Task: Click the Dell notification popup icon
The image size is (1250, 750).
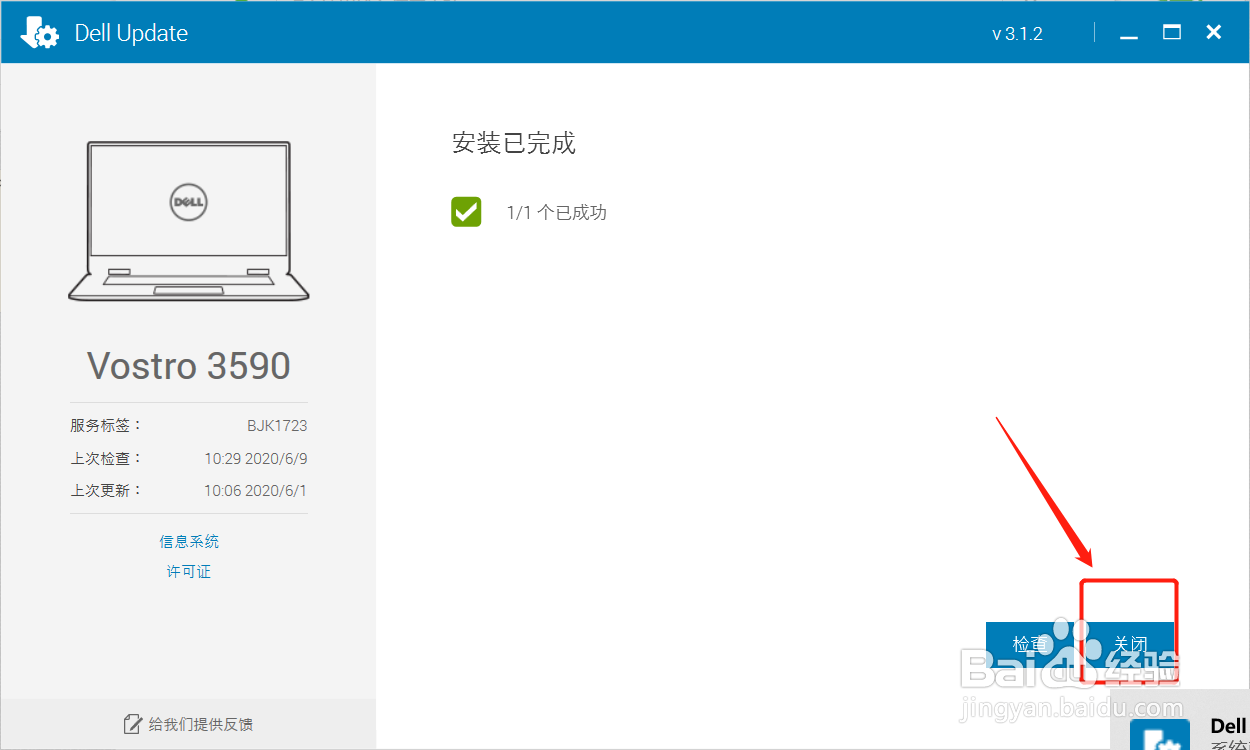Action: tap(1160, 734)
